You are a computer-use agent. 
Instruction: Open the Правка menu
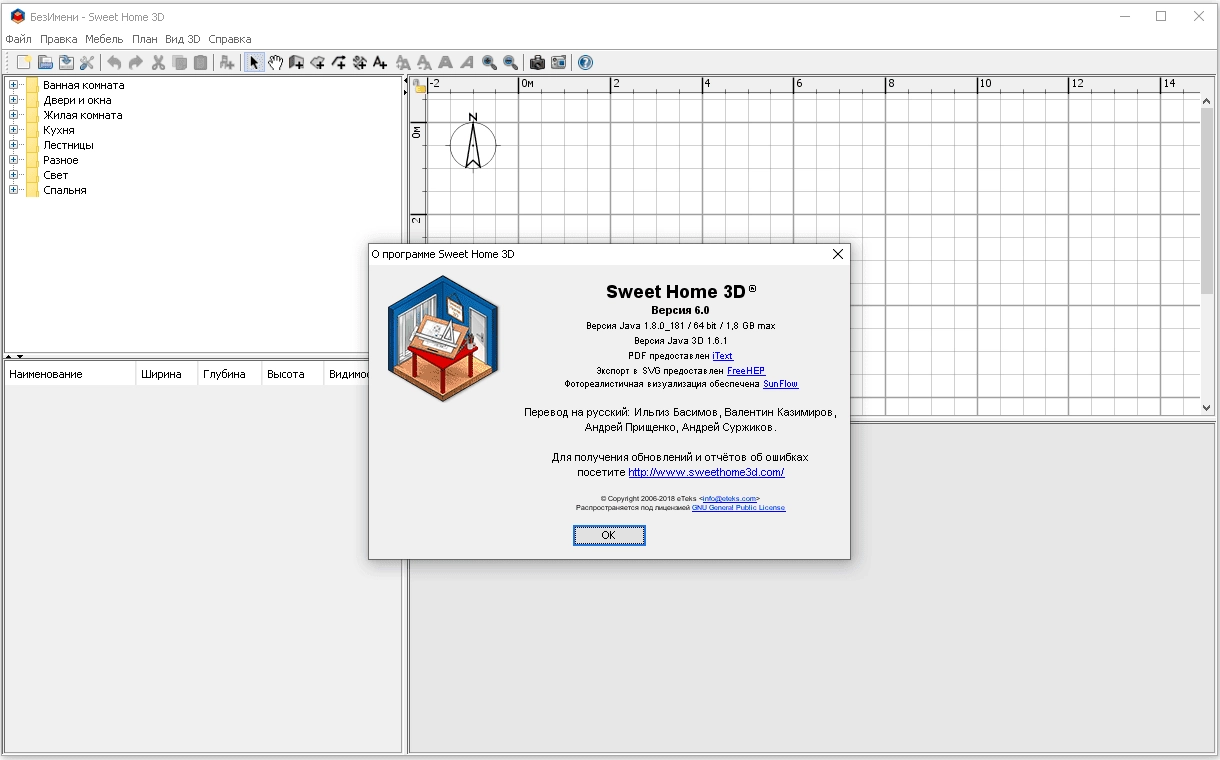pyautogui.click(x=59, y=39)
